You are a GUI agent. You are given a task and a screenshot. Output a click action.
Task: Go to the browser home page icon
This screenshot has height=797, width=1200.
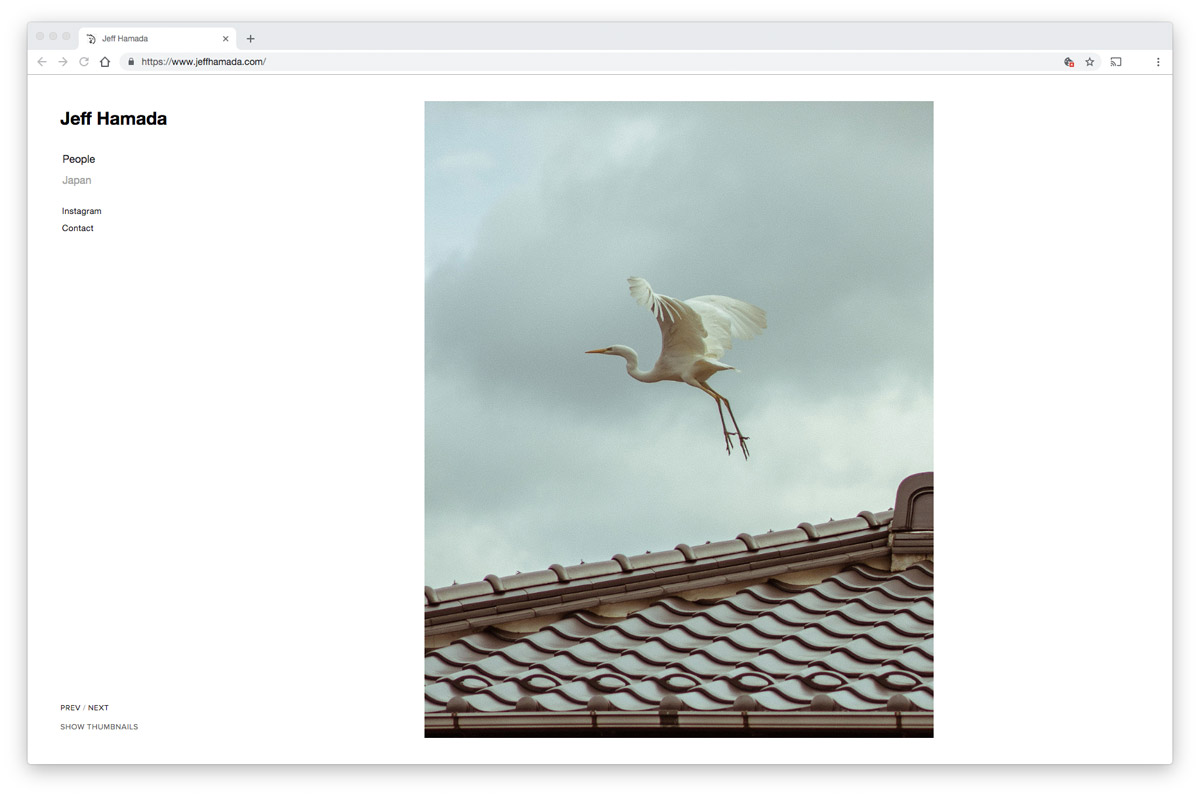coord(105,62)
